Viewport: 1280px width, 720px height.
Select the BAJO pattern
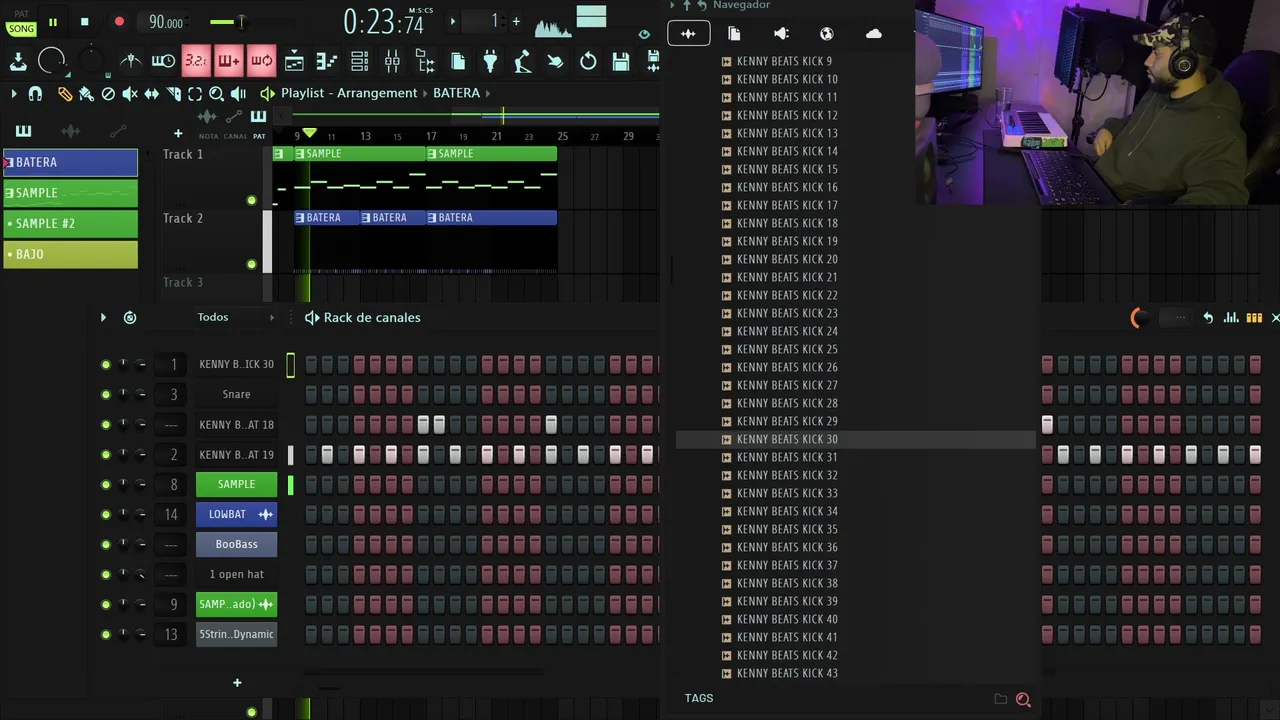click(70, 254)
